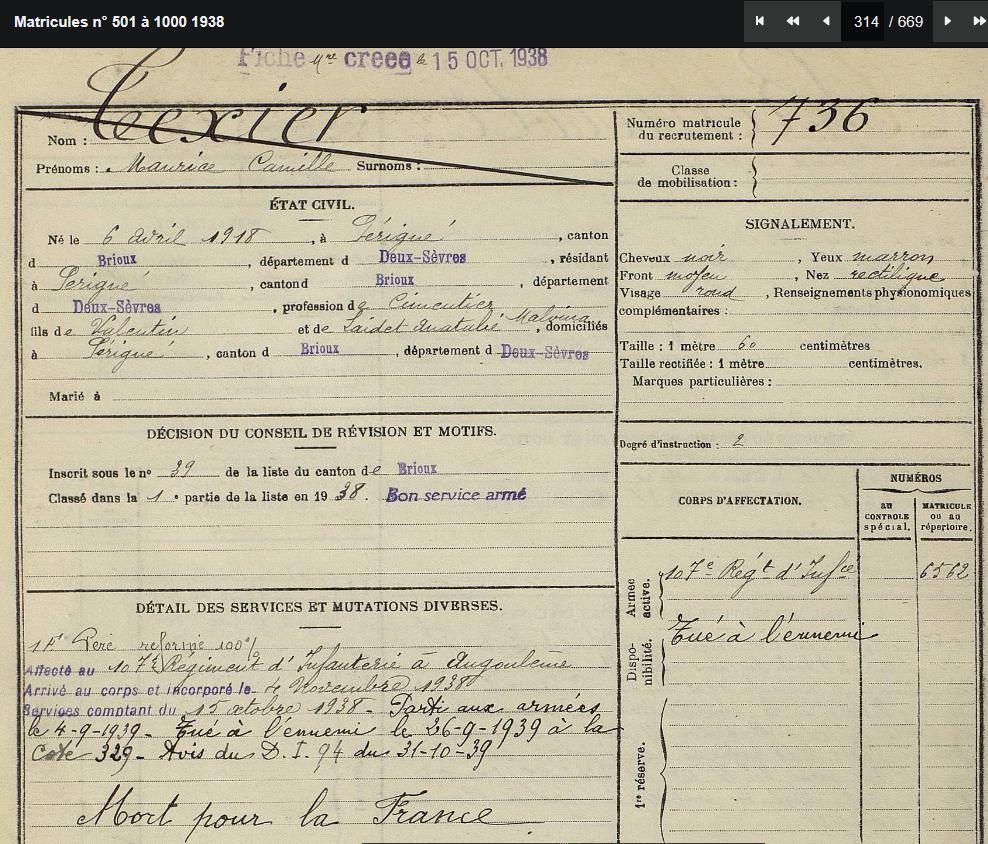
Task: Advance to the next page
Action: pos(947,21)
